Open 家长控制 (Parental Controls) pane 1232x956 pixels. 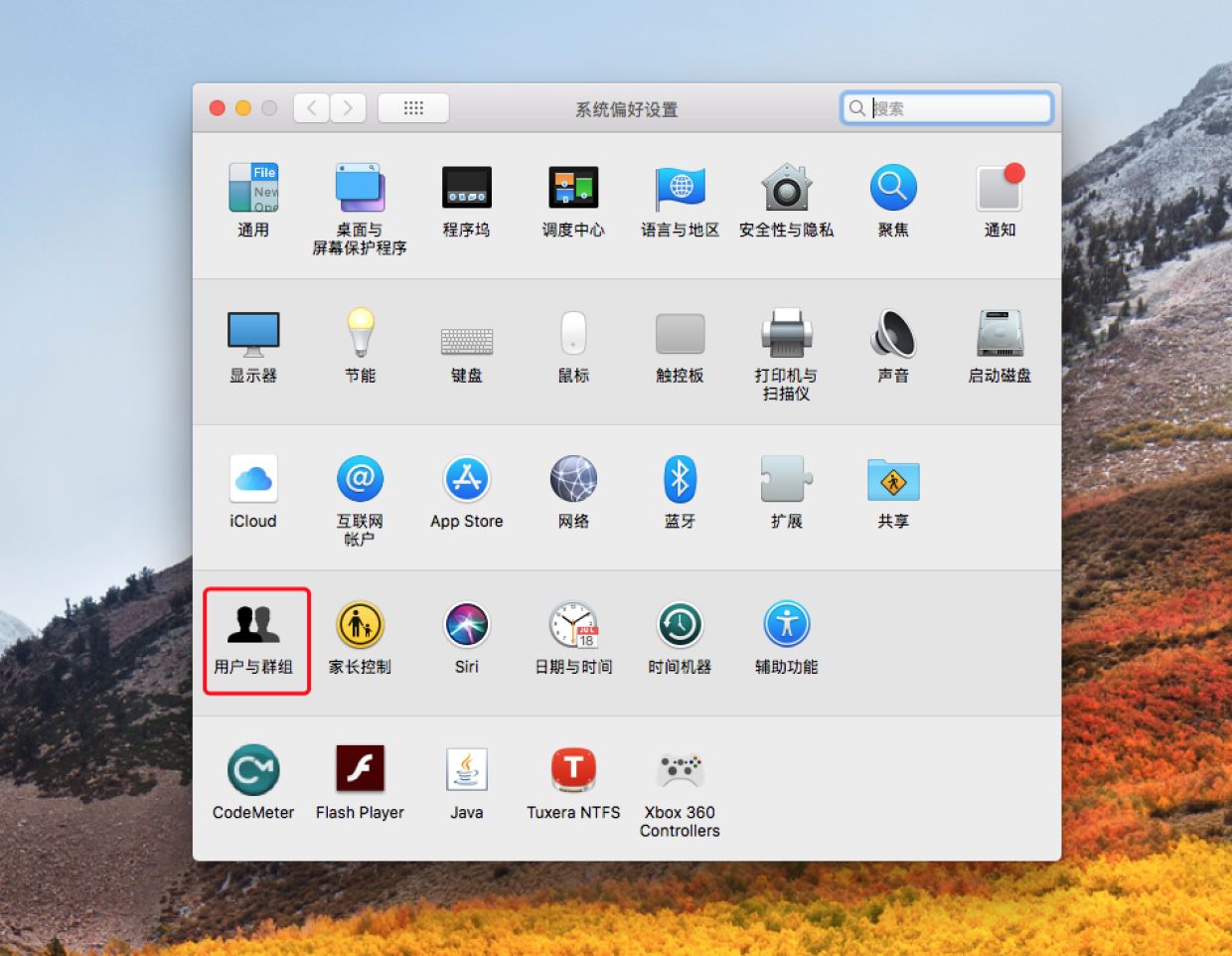pyautogui.click(x=360, y=638)
